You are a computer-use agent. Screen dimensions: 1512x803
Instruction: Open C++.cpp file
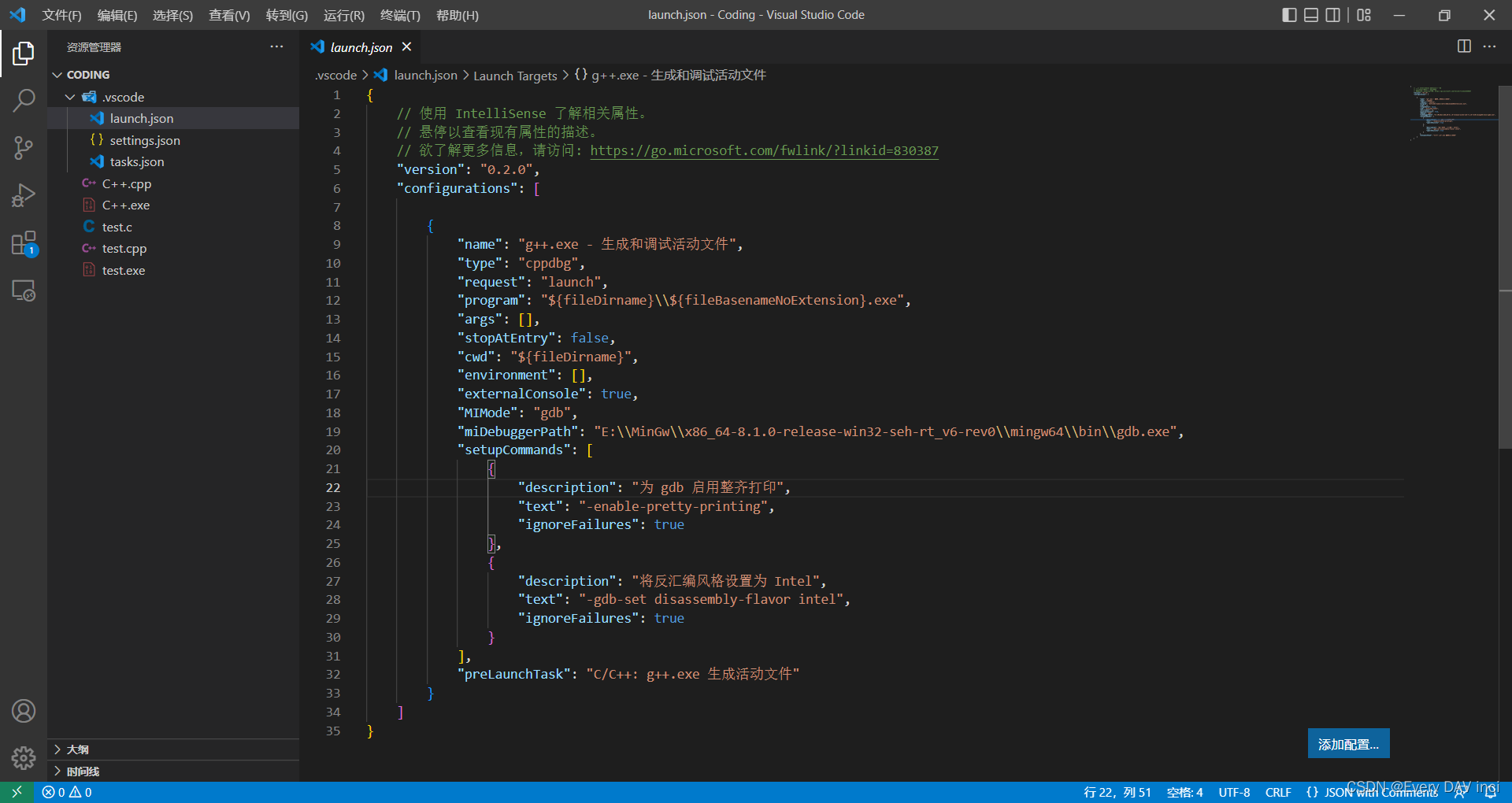[x=173, y=183]
